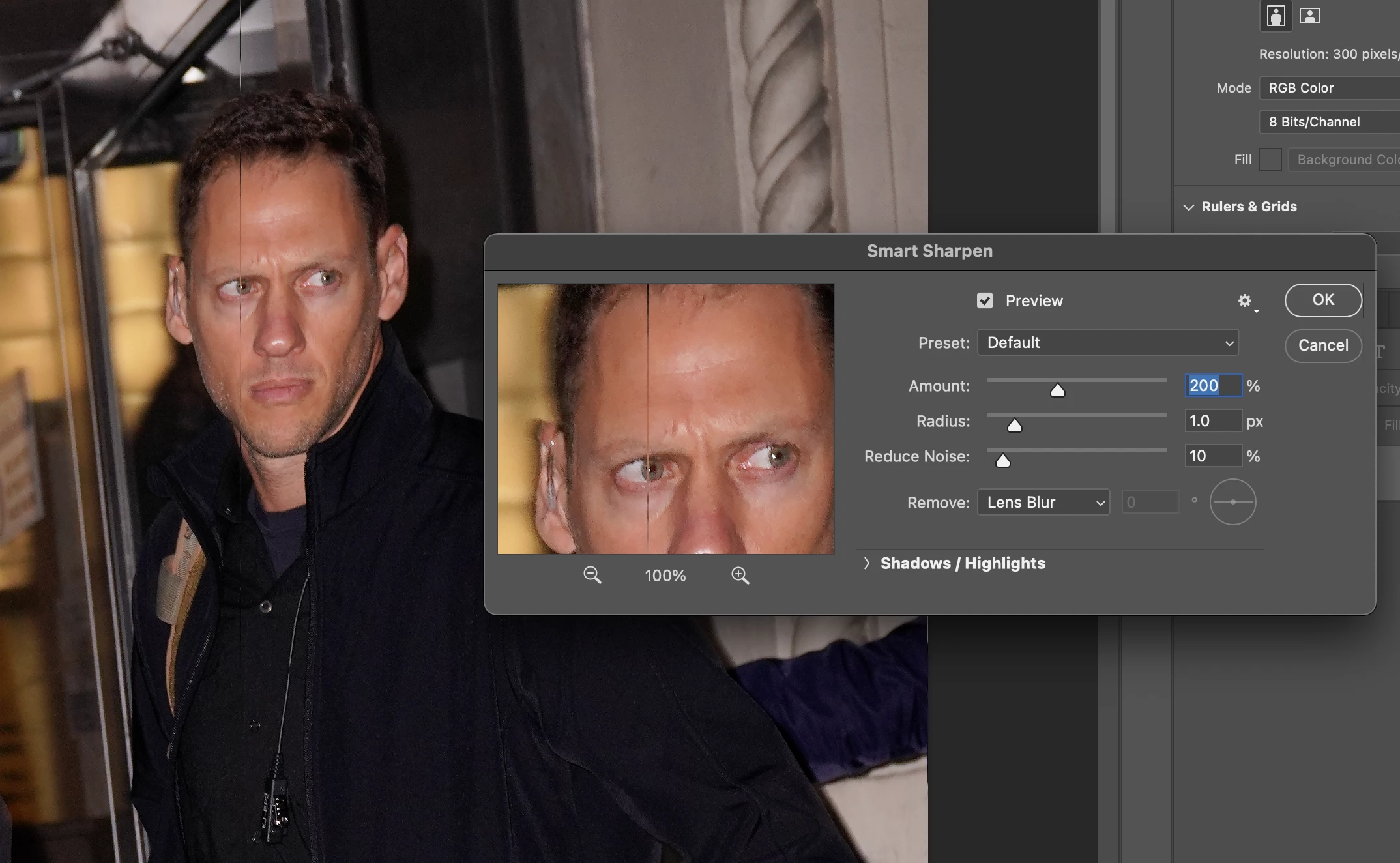Click the Reduce Noise slider handle
This screenshot has height=863, width=1400.
tap(1003, 461)
